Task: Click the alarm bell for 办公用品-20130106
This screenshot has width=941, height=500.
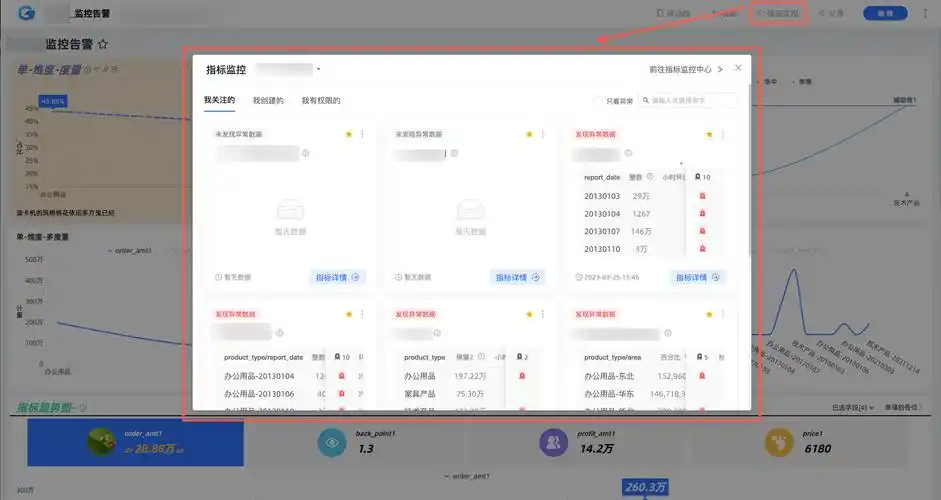Action: tap(341, 394)
